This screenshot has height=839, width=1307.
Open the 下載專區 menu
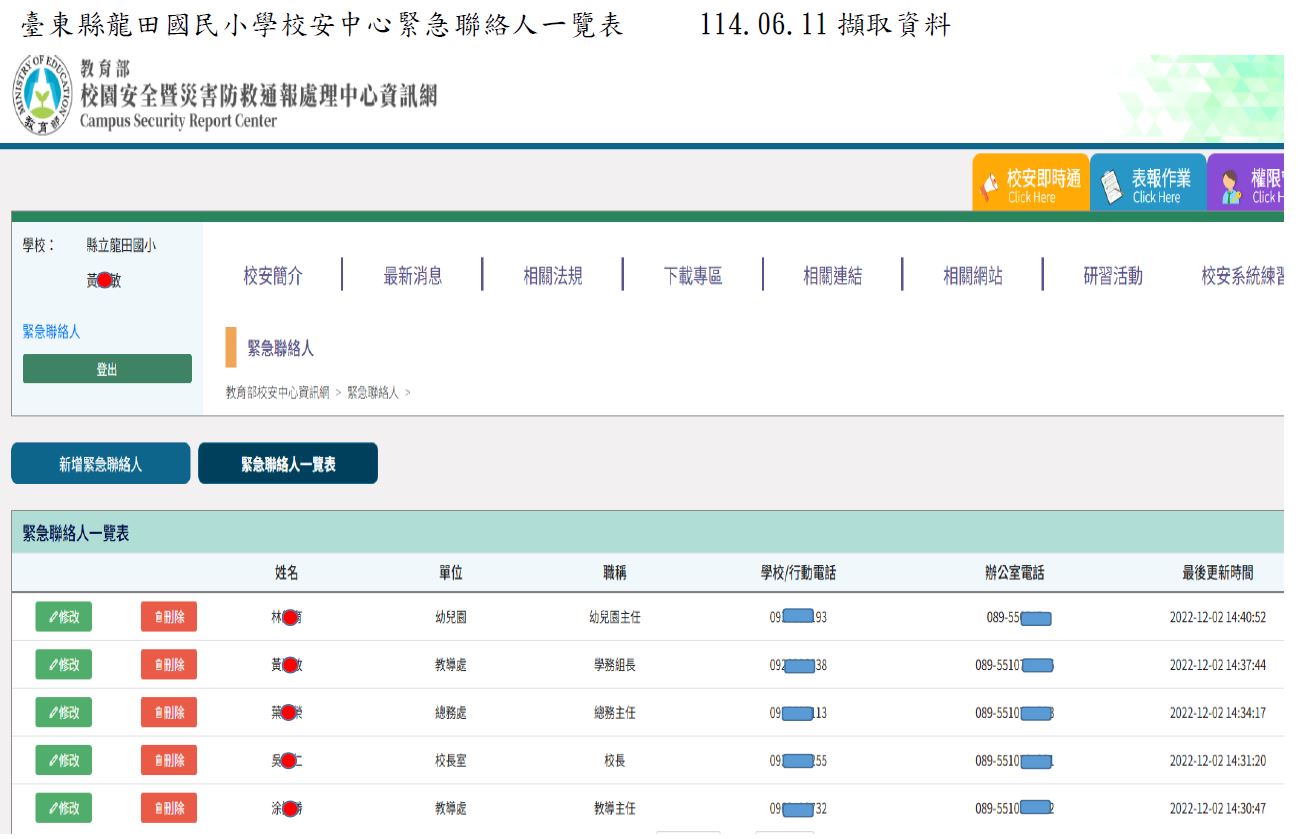click(x=692, y=276)
